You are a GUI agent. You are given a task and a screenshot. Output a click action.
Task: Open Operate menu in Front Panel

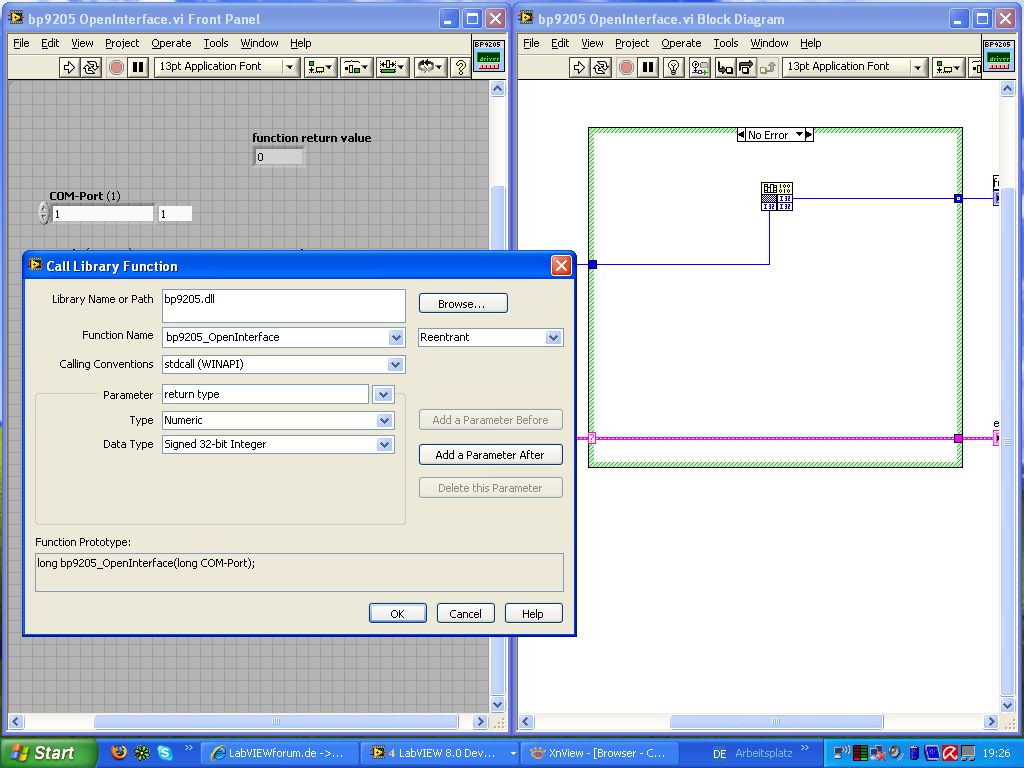171,43
